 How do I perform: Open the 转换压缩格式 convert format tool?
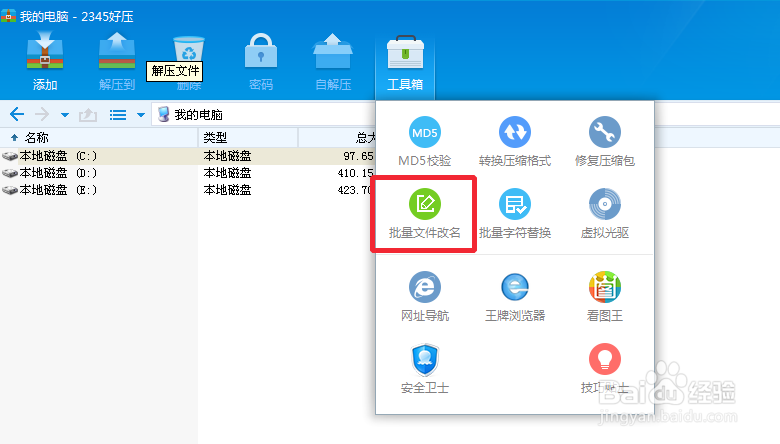pyautogui.click(x=515, y=142)
